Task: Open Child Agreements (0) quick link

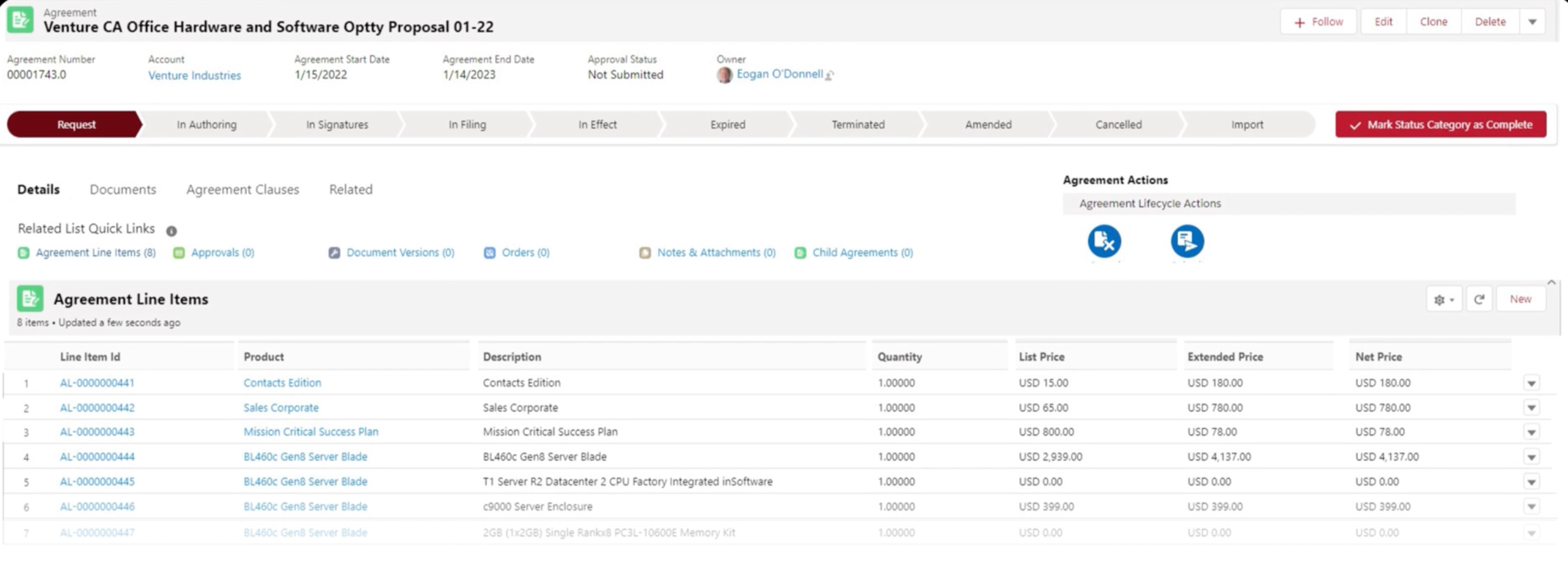Action: 863,253
